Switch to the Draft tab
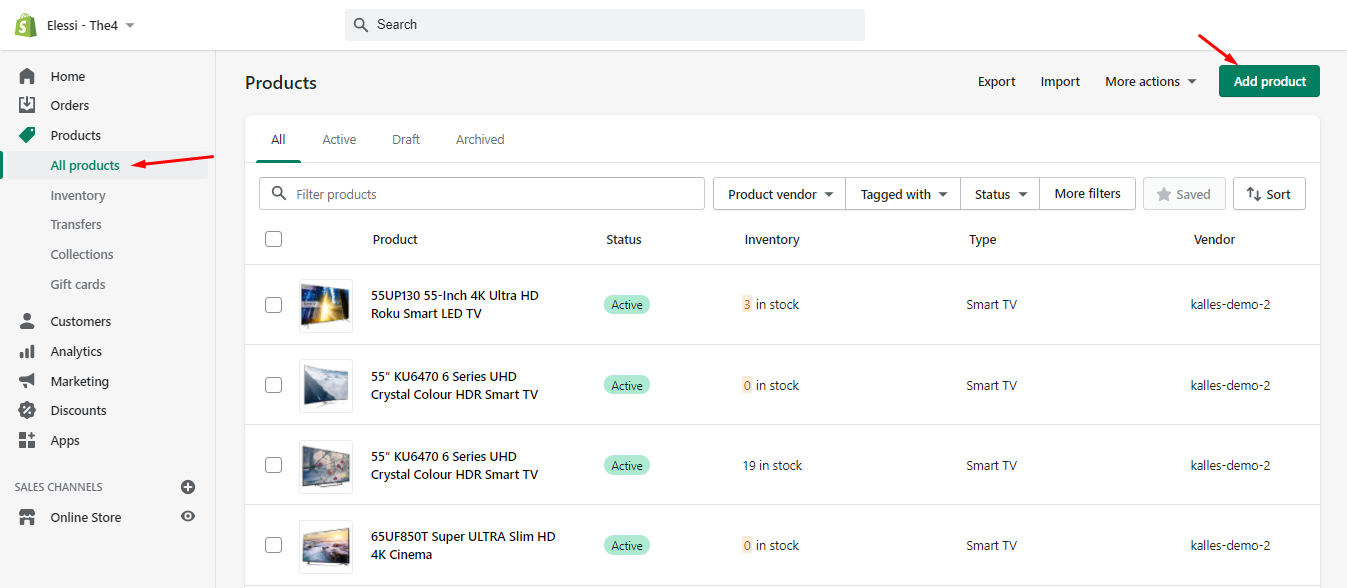 406,139
